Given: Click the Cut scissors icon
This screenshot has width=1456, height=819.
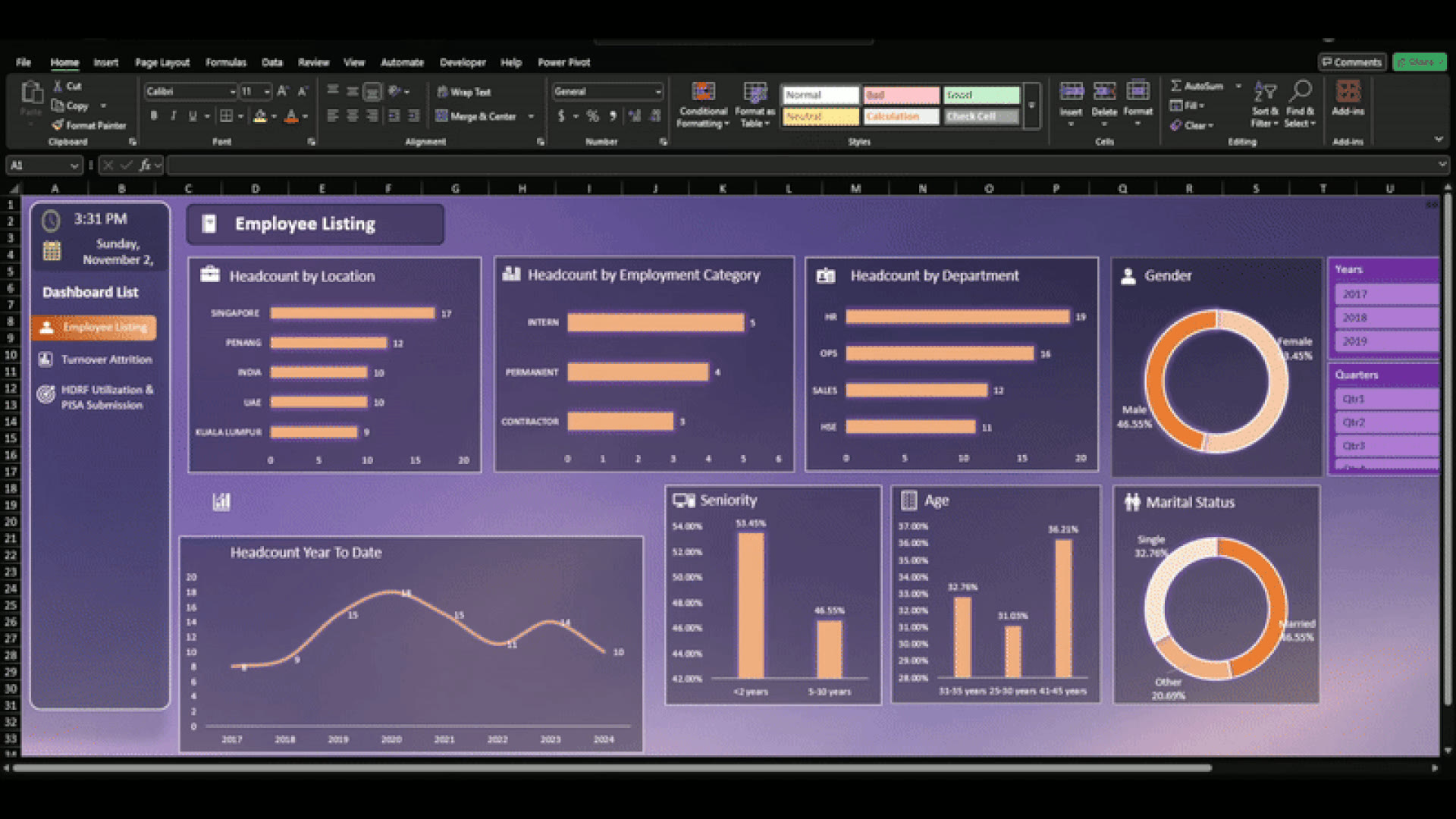Looking at the screenshot, I should [58, 86].
